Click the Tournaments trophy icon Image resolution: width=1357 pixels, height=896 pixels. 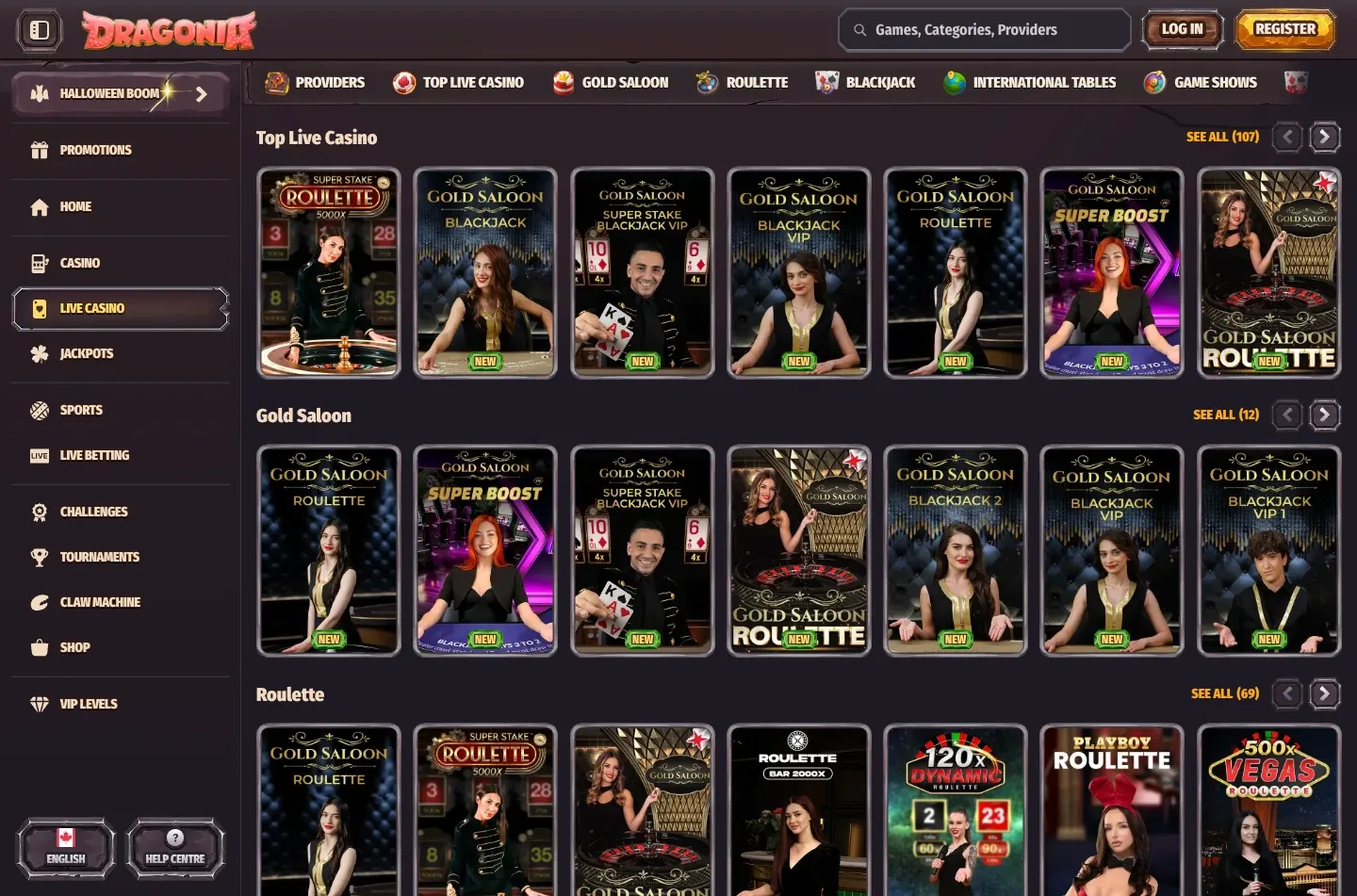39,556
